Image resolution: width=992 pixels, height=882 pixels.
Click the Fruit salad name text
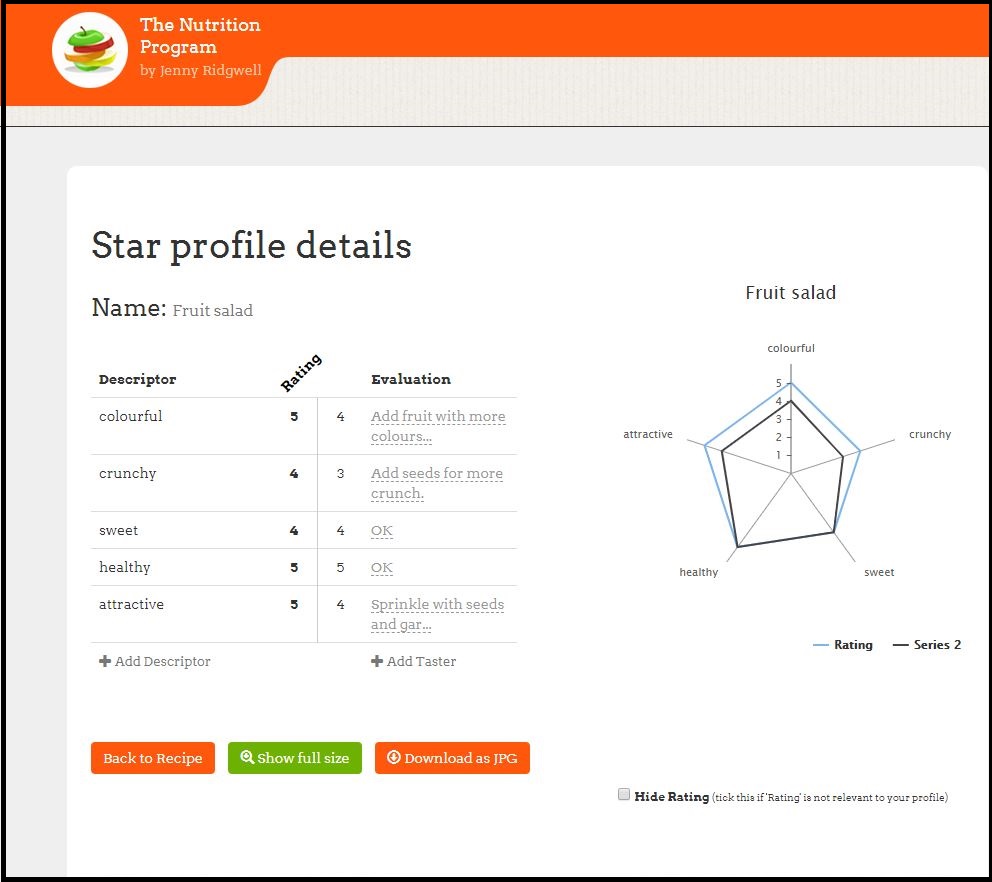(x=213, y=311)
